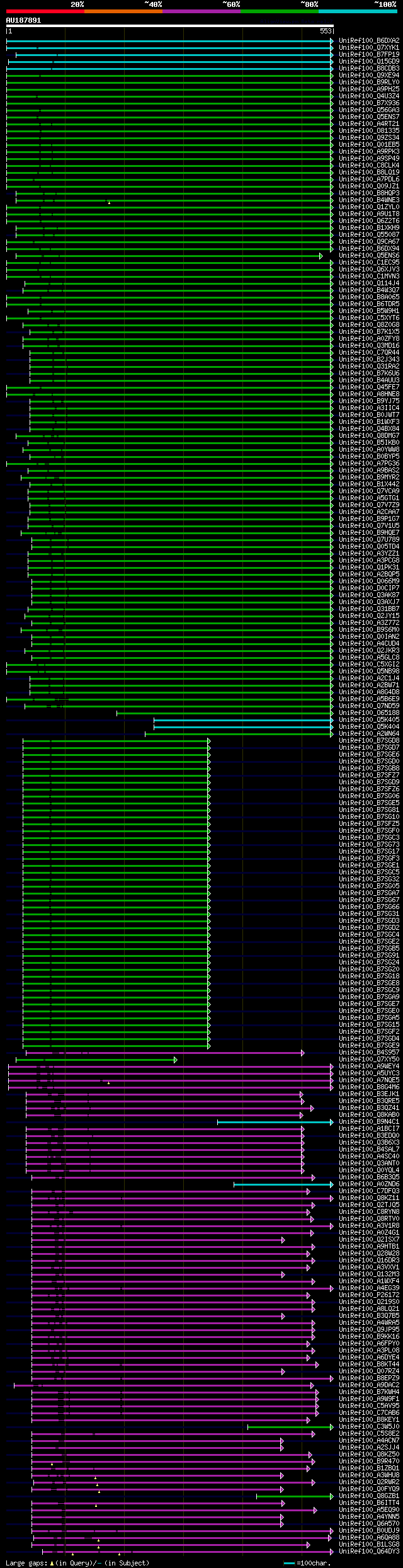403x1568 pixels.
Task: Click the cyan alignment bar for UniRef100_Q5K405
Action: [243, 720]
